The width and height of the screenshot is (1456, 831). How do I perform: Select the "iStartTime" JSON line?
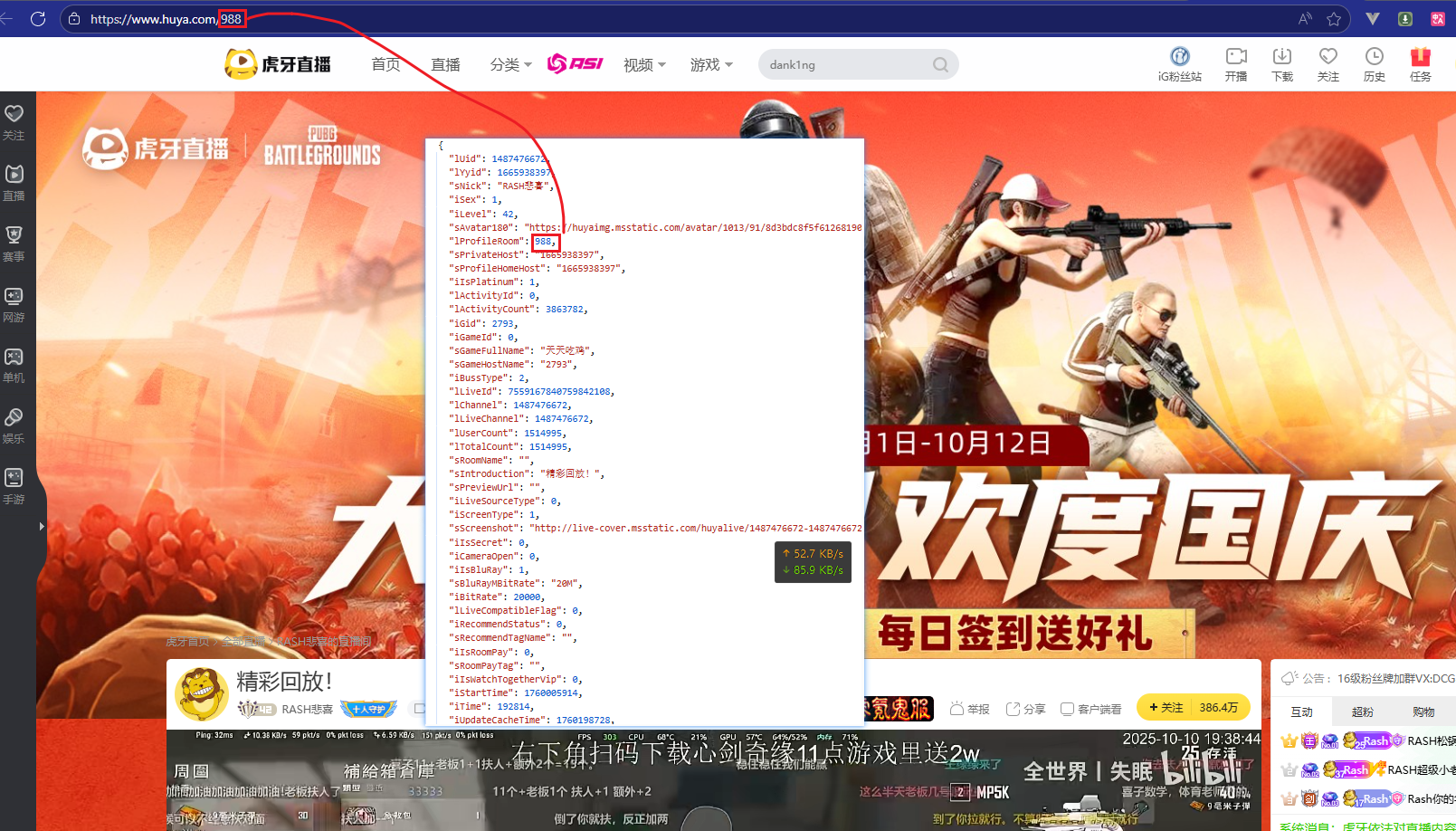pos(516,692)
